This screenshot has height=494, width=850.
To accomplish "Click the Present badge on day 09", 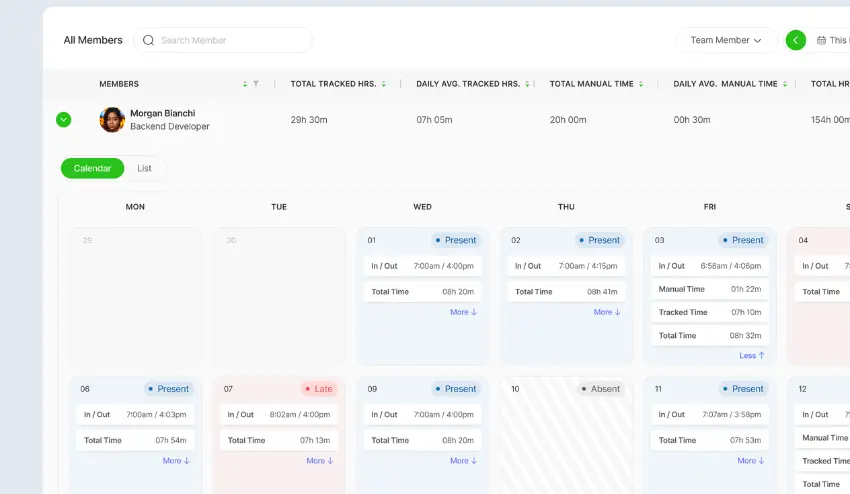I will (456, 389).
